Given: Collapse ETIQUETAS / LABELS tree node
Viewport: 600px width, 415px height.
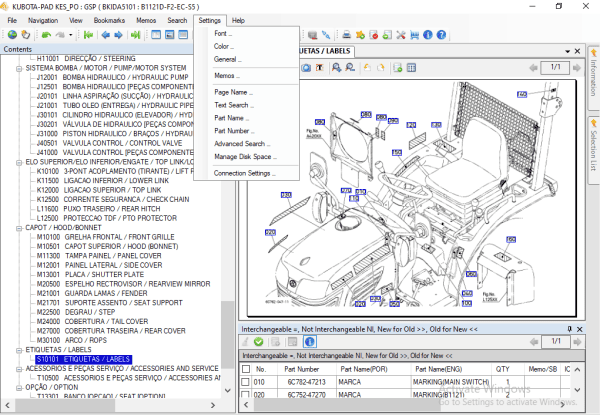Looking at the screenshot, I should click(19, 350).
